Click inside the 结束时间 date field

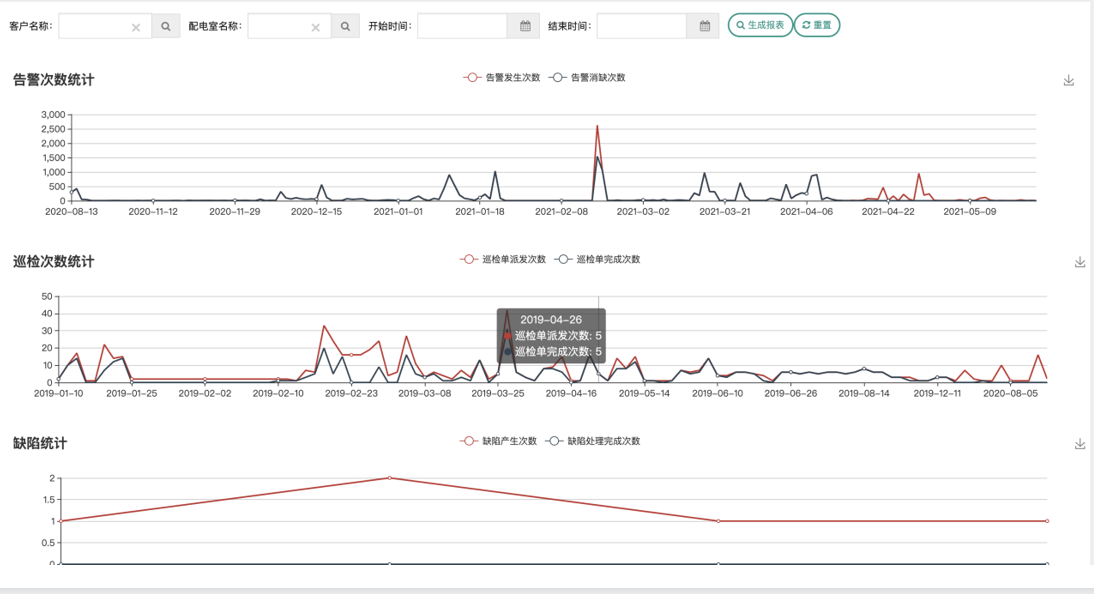point(641,27)
